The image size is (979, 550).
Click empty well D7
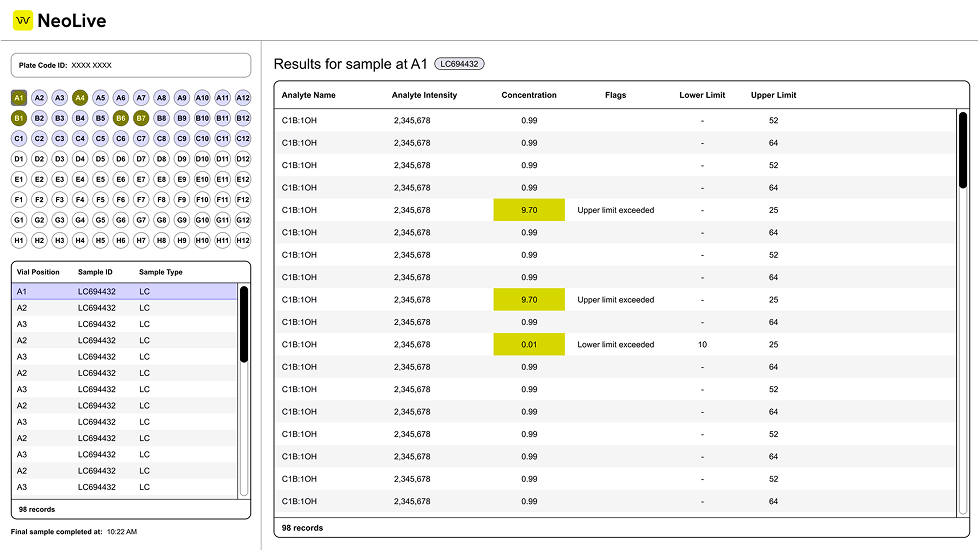click(x=141, y=159)
